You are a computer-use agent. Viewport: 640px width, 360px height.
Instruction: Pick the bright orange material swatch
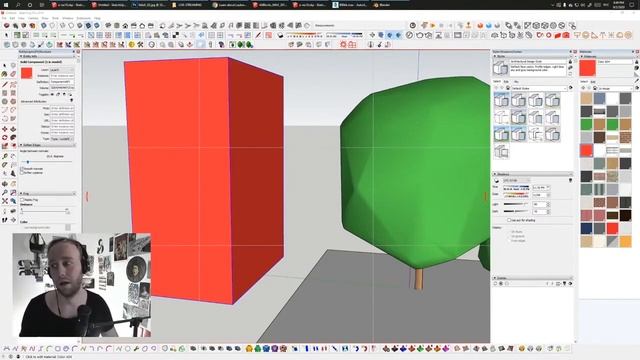[x=625, y=241]
